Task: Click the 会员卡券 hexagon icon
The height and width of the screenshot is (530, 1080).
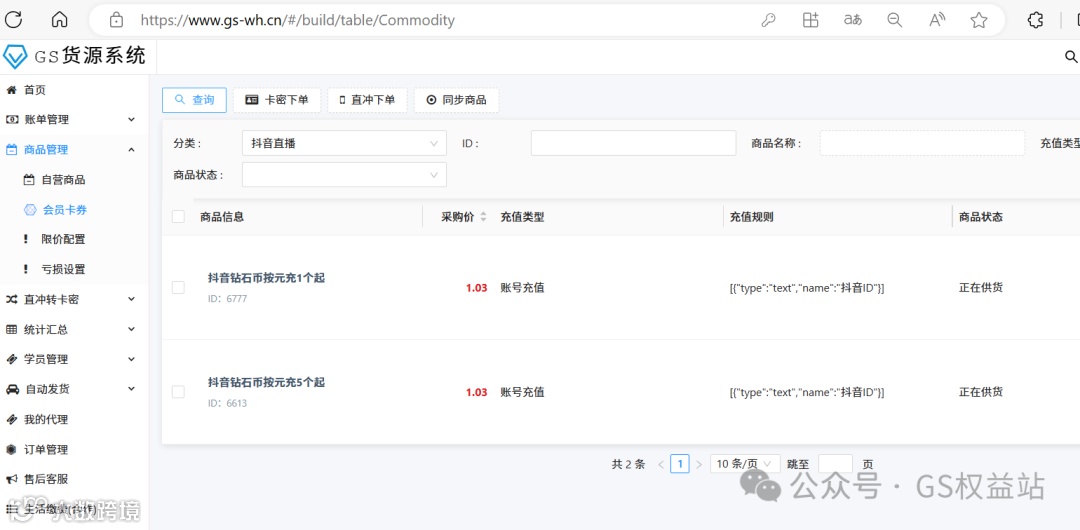Action: 30,210
